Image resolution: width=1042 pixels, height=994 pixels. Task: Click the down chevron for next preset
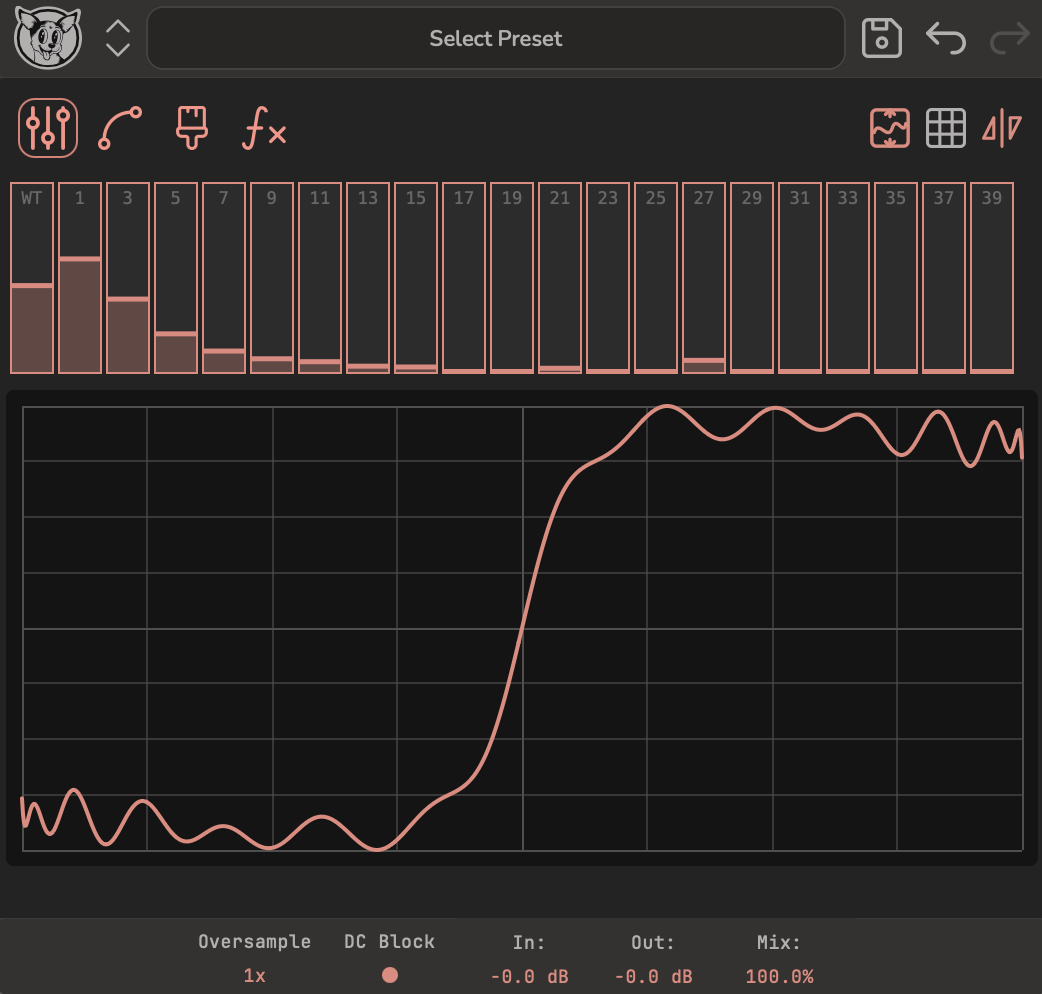tap(116, 48)
